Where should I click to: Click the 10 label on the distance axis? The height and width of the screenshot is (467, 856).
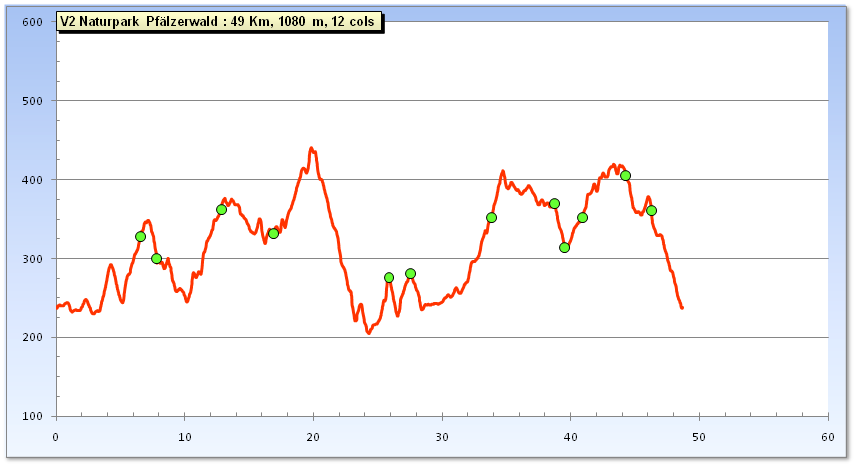[185, 437]
